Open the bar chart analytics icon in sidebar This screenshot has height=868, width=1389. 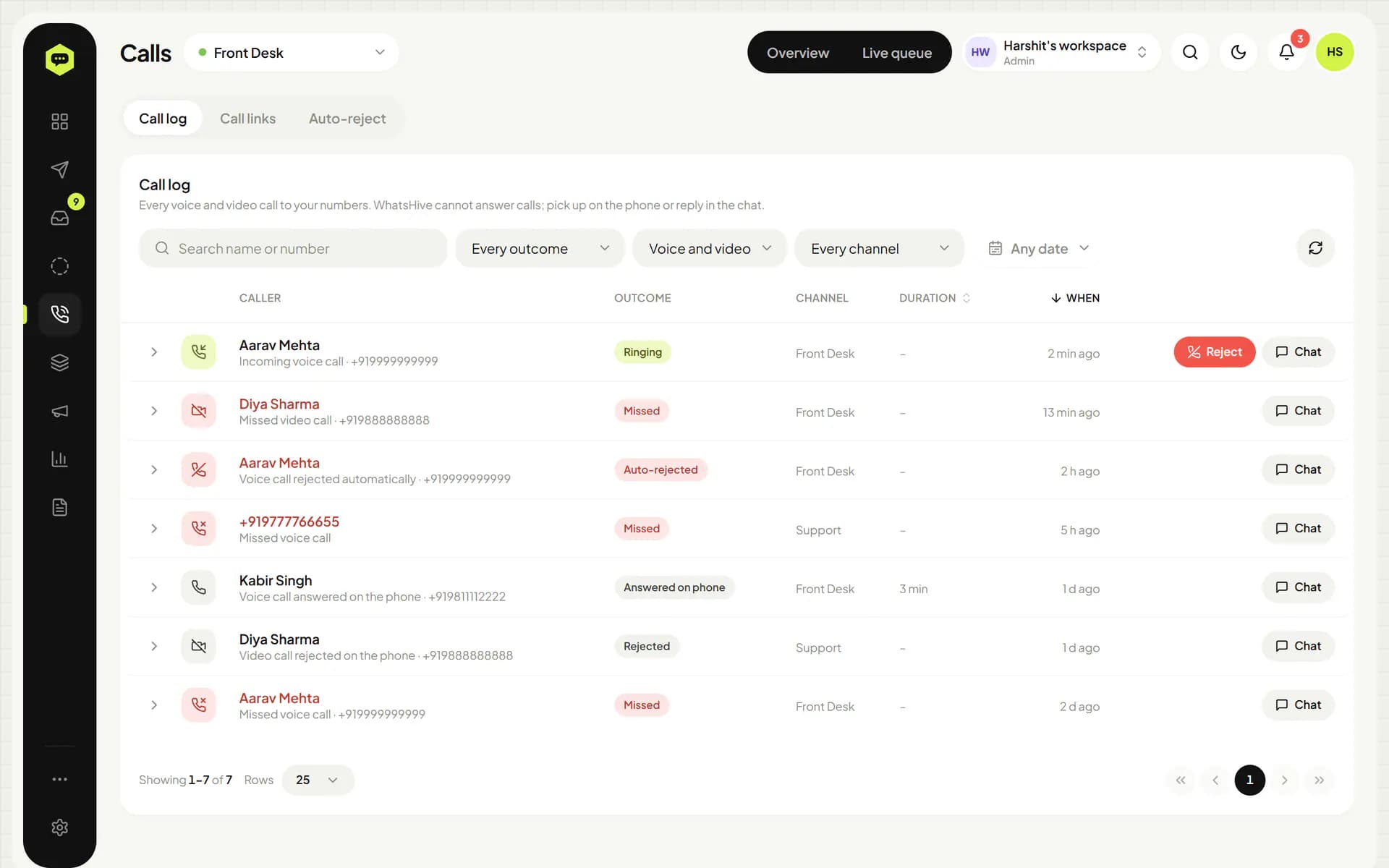pyautogui.click(x=59, y=459)
